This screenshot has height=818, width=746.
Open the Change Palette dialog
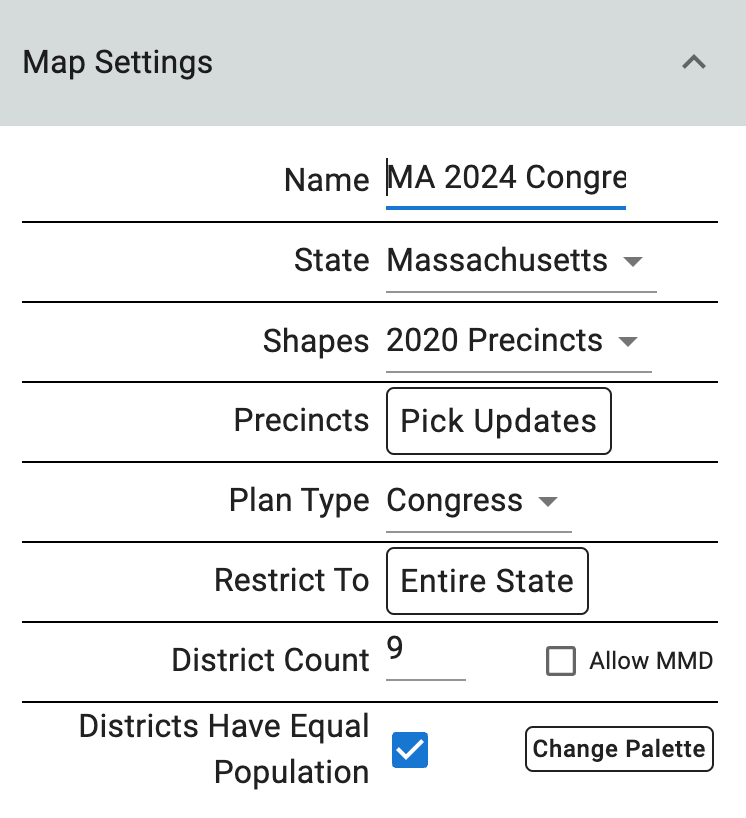(618, 748)
